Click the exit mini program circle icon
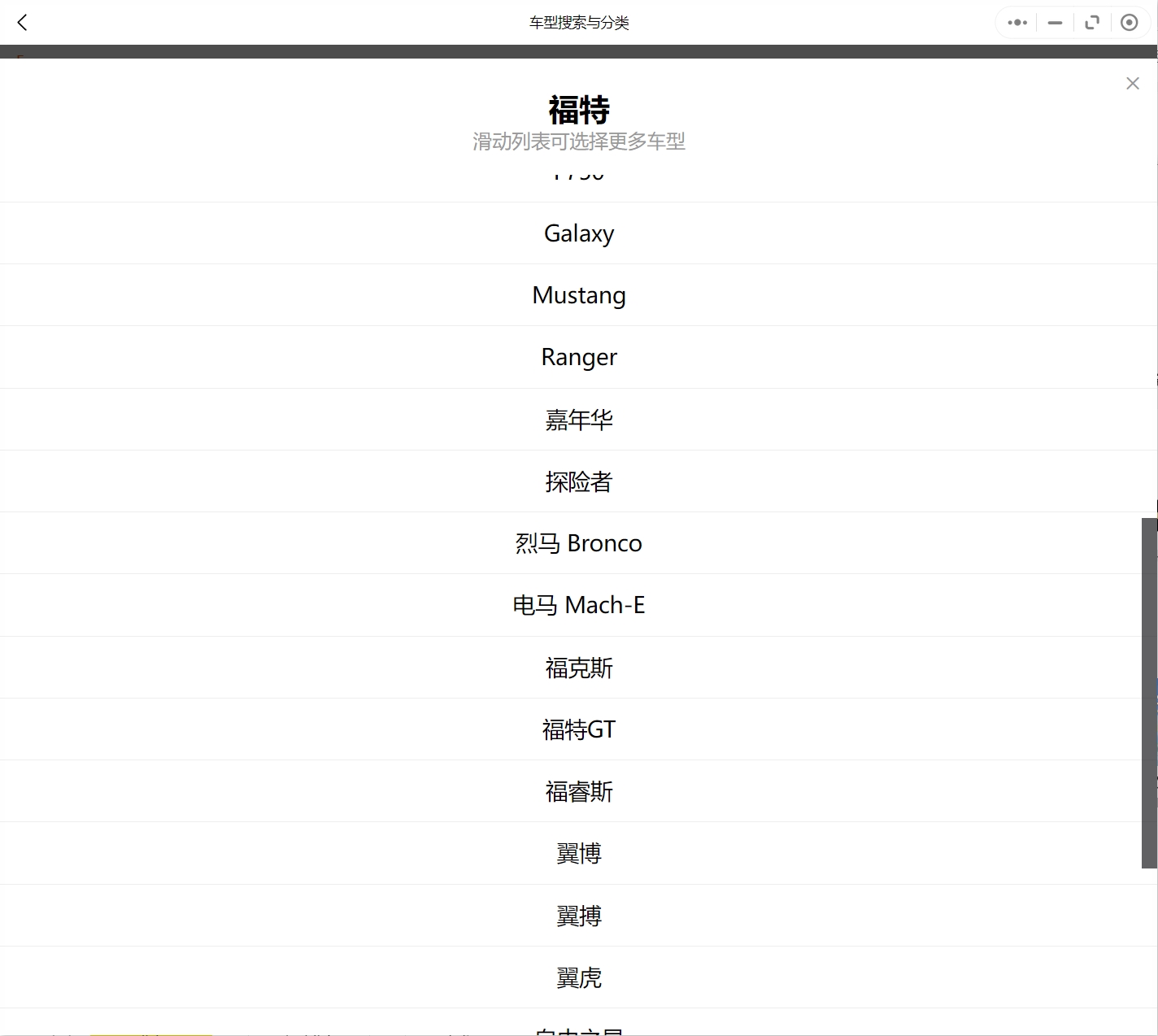The width and height of the screenshot is (1158, 1036). coord(1129,22)
